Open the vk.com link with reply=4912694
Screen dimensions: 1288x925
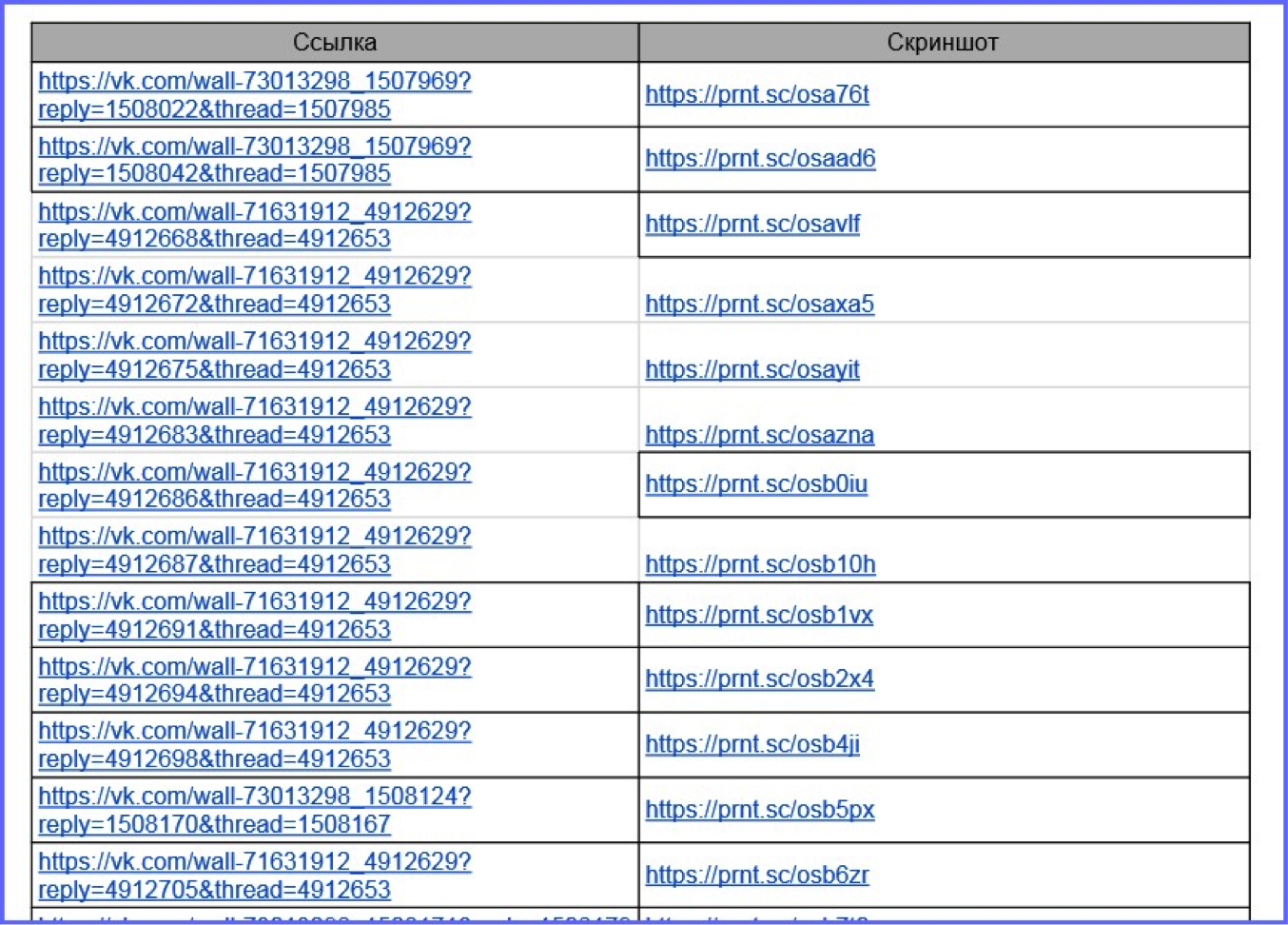pos(255,680)
